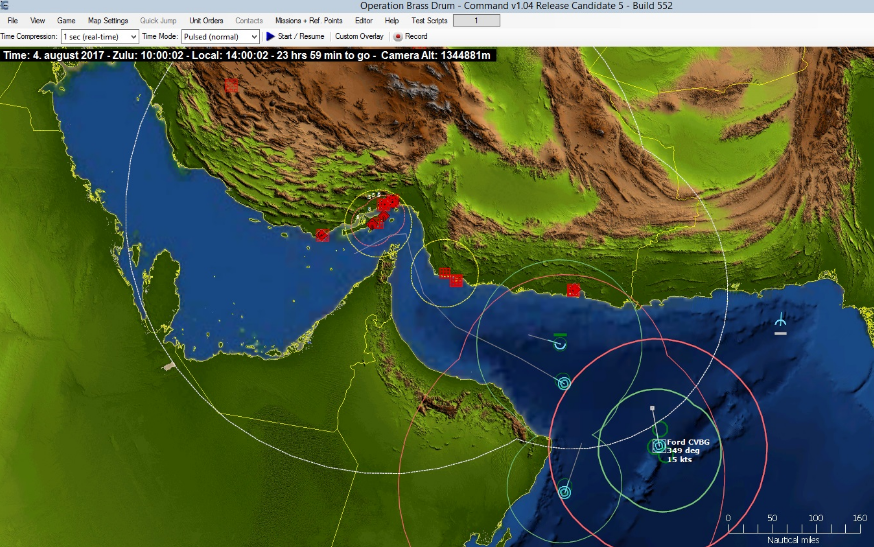
Task: Open the Map Settings menu
Action: pyautogui.click(x=108, y=21)
